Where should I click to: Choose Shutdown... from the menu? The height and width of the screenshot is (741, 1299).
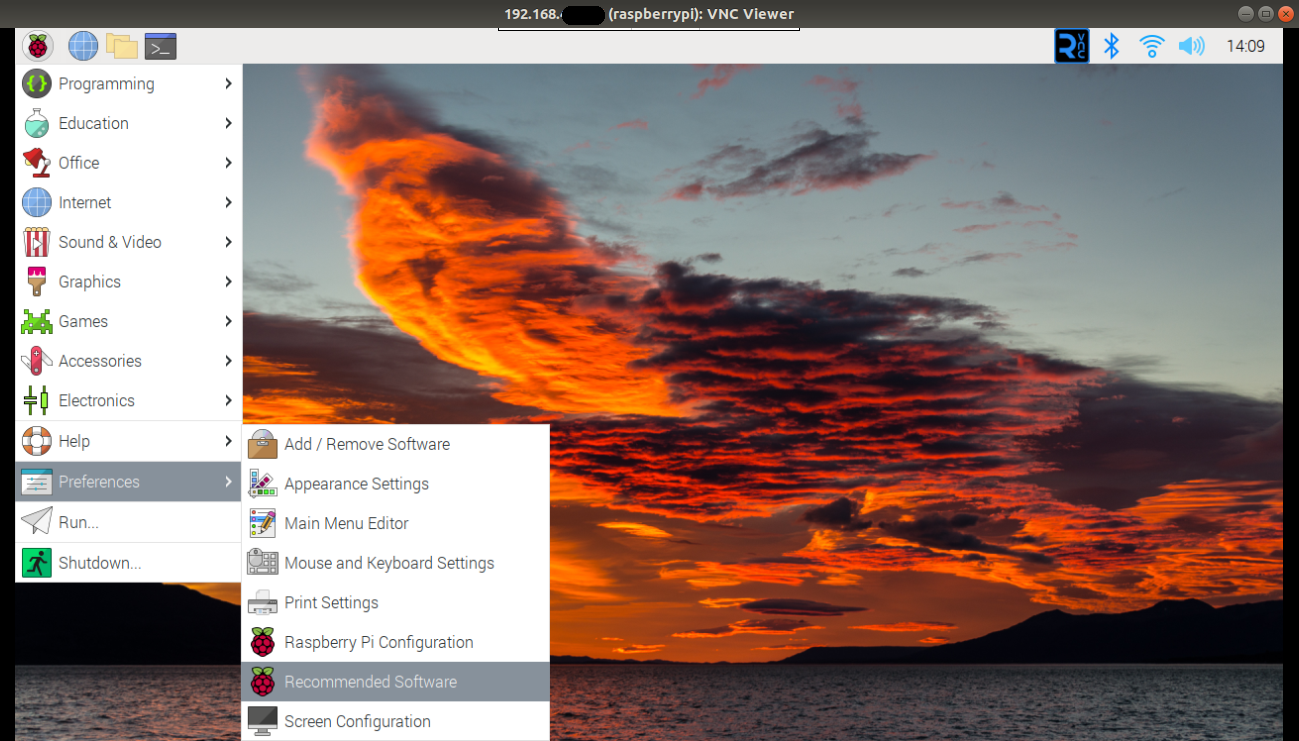pos(129,563)
